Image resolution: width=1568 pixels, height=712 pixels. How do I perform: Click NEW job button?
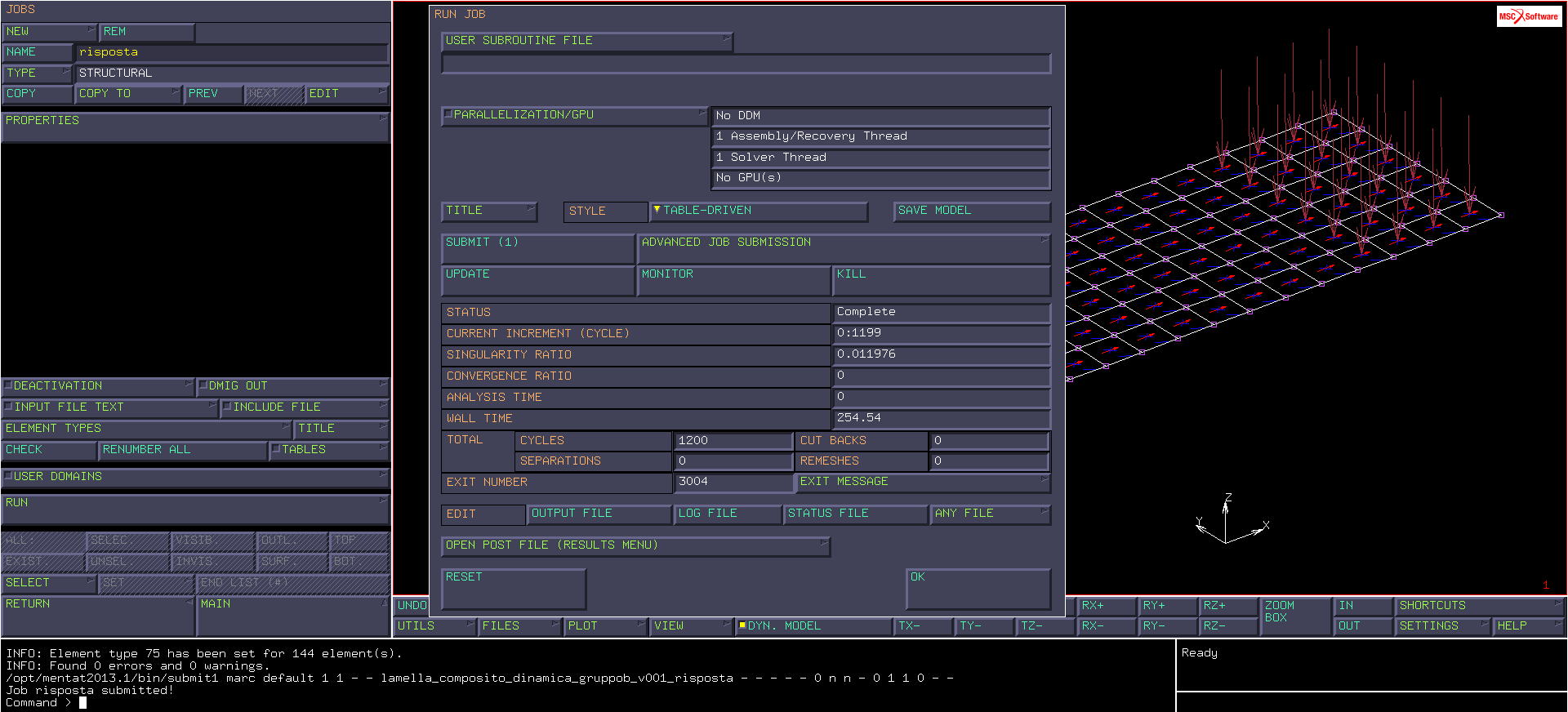(x=49, y=32)
